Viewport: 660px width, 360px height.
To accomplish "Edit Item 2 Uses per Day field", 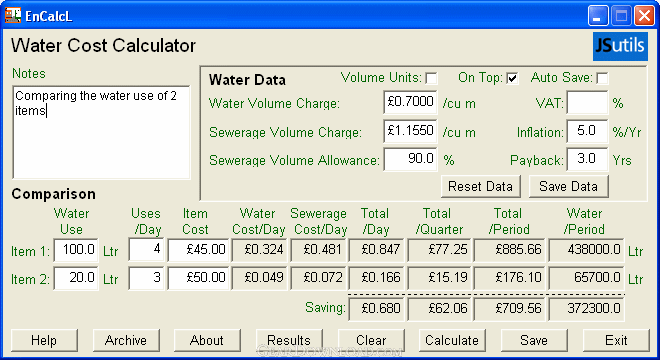I will [146, 278].
